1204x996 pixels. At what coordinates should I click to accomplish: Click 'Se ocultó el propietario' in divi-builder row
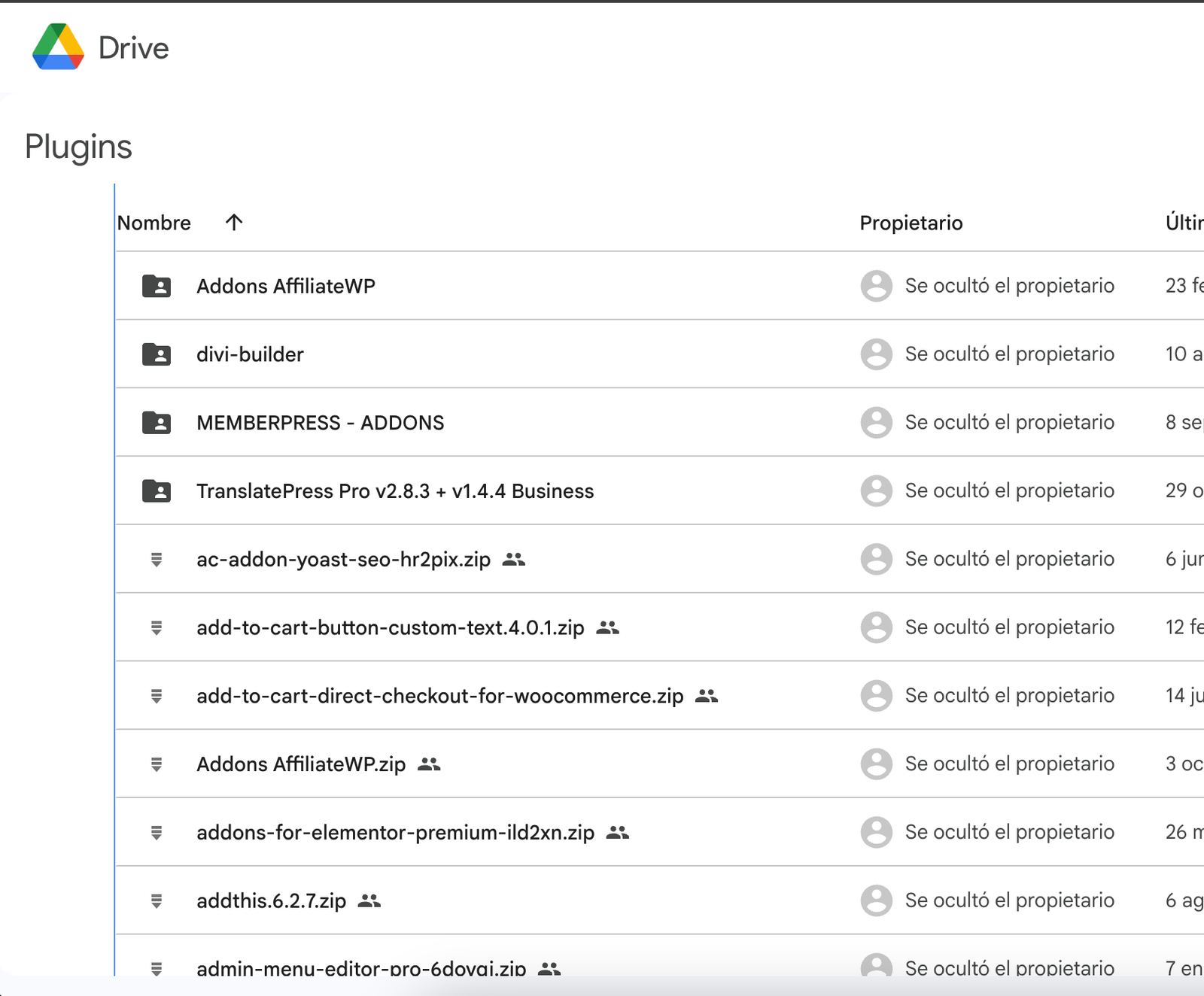(x=1010, y=354)
